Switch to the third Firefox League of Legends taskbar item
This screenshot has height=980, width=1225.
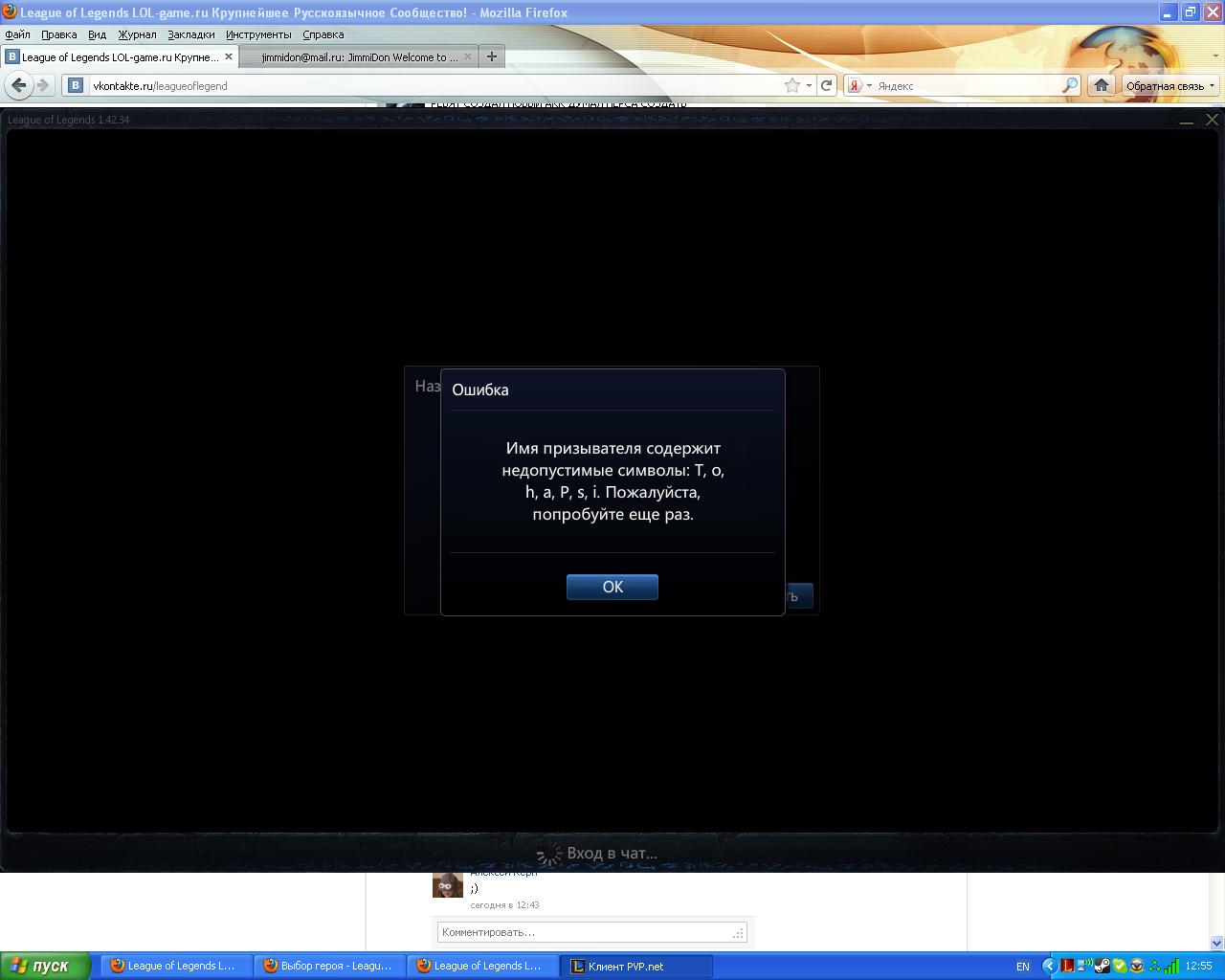pos(484,966)
